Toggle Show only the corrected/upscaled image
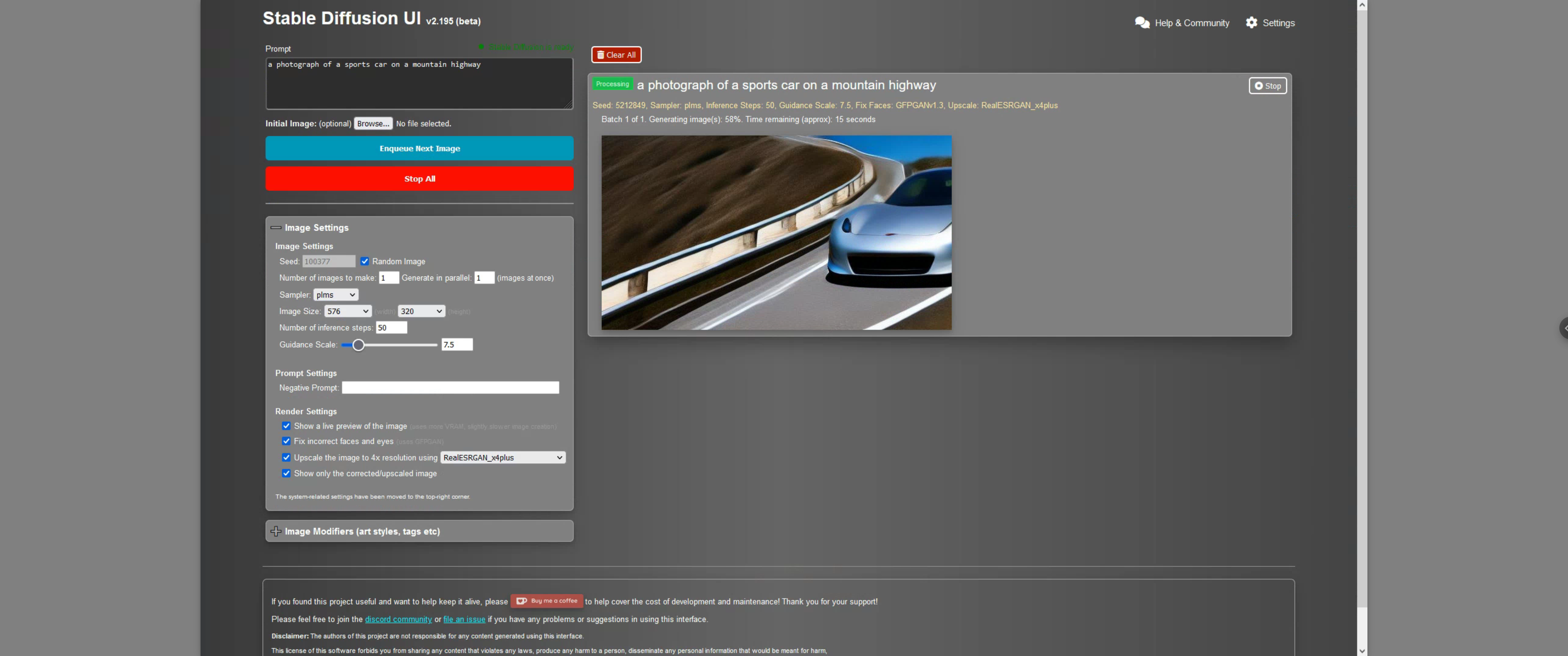 (286, 473)
